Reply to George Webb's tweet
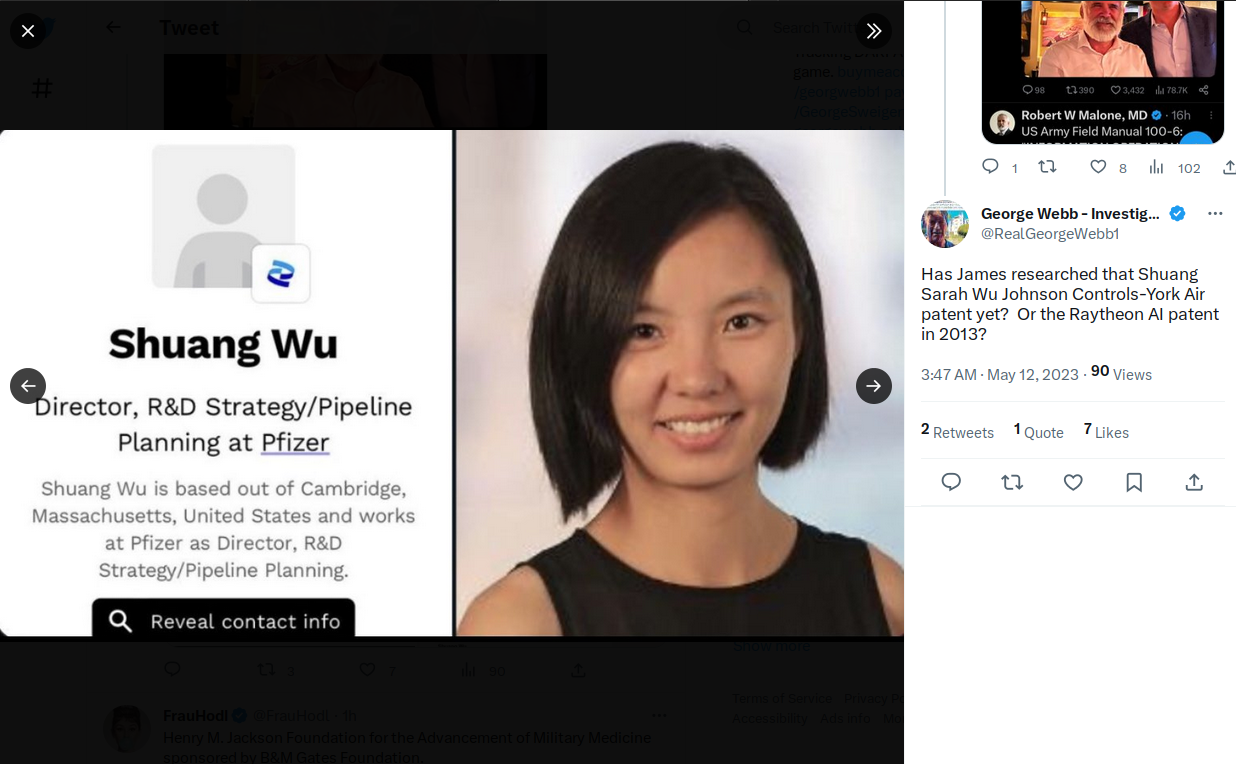This screenshot has width=1236, height=764. pyautogui.click(x=951, y=483)
